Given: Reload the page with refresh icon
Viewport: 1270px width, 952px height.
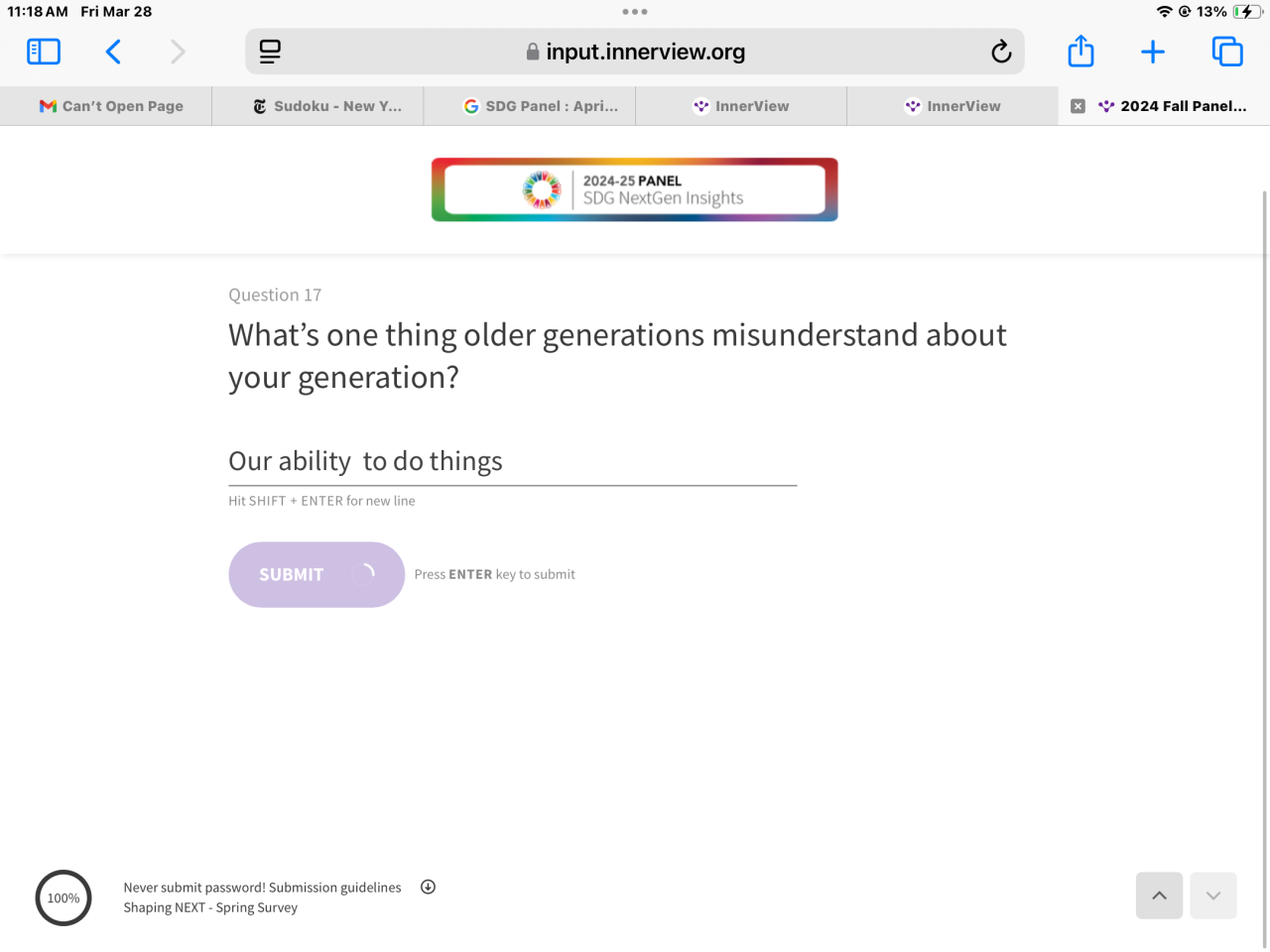Looking at the screenshot, I should click(1001, 52).
